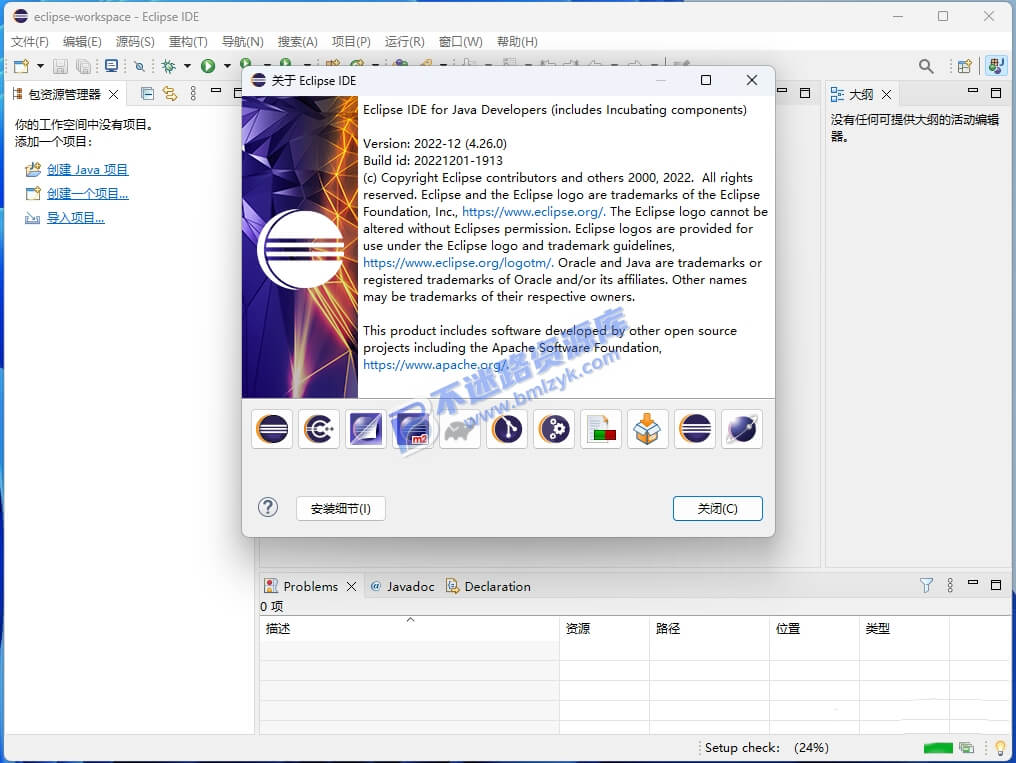Minimize the Package Explorer view

(216, 91)
